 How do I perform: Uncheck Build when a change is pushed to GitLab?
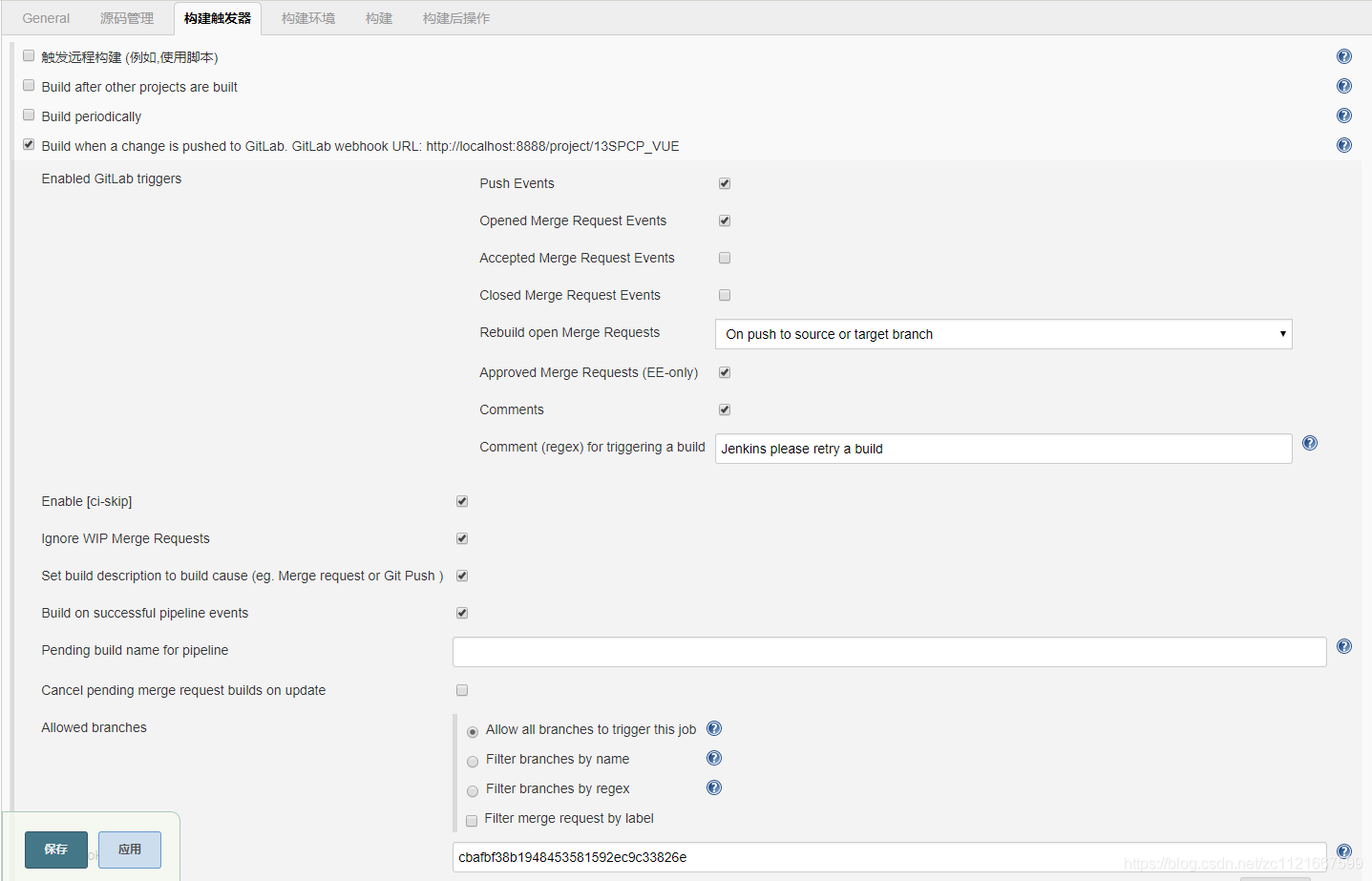pyautogui.click(x=29, y=144)
